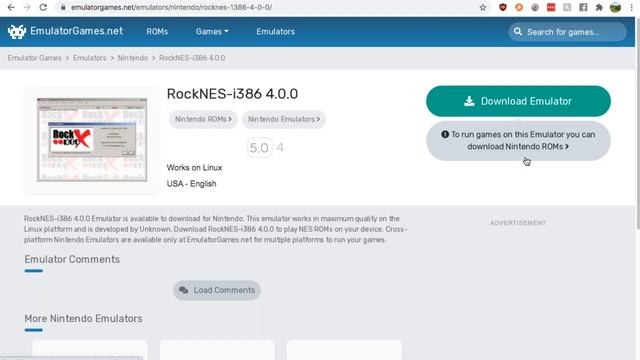Click the Works on Linux text
This screenshot has height=360, width=640.
point(194,168)
